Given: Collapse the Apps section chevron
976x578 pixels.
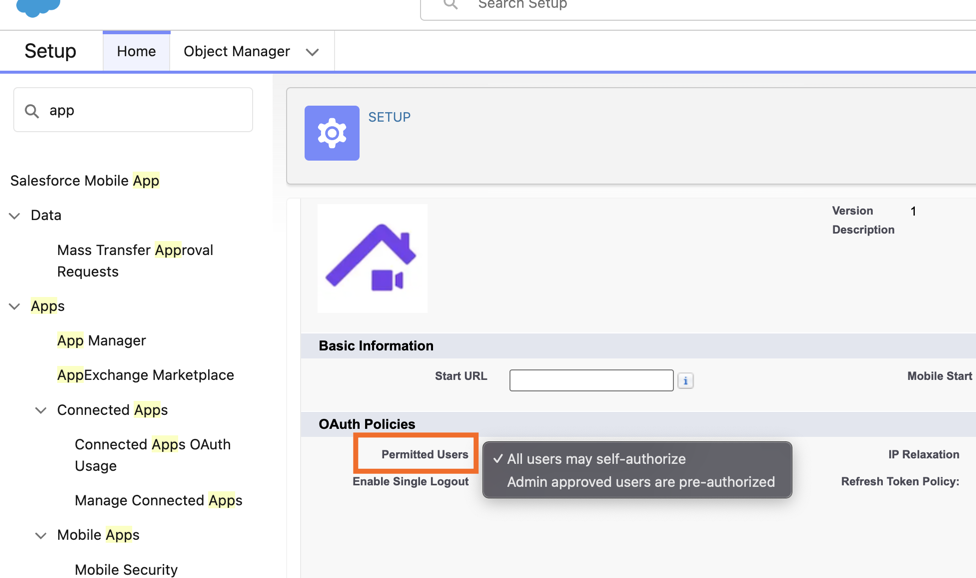Looking at the screenshot, I should pyautogui.click(x=14, y=306).
